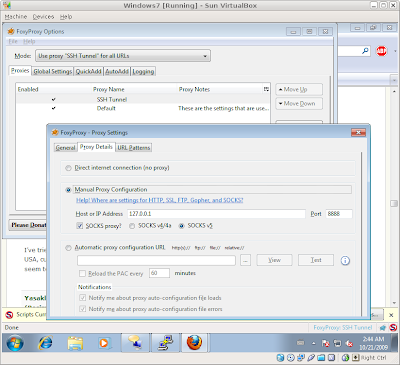Screen dimensions: 400x365
Task: Click the Move Up button
Action: 299,89
